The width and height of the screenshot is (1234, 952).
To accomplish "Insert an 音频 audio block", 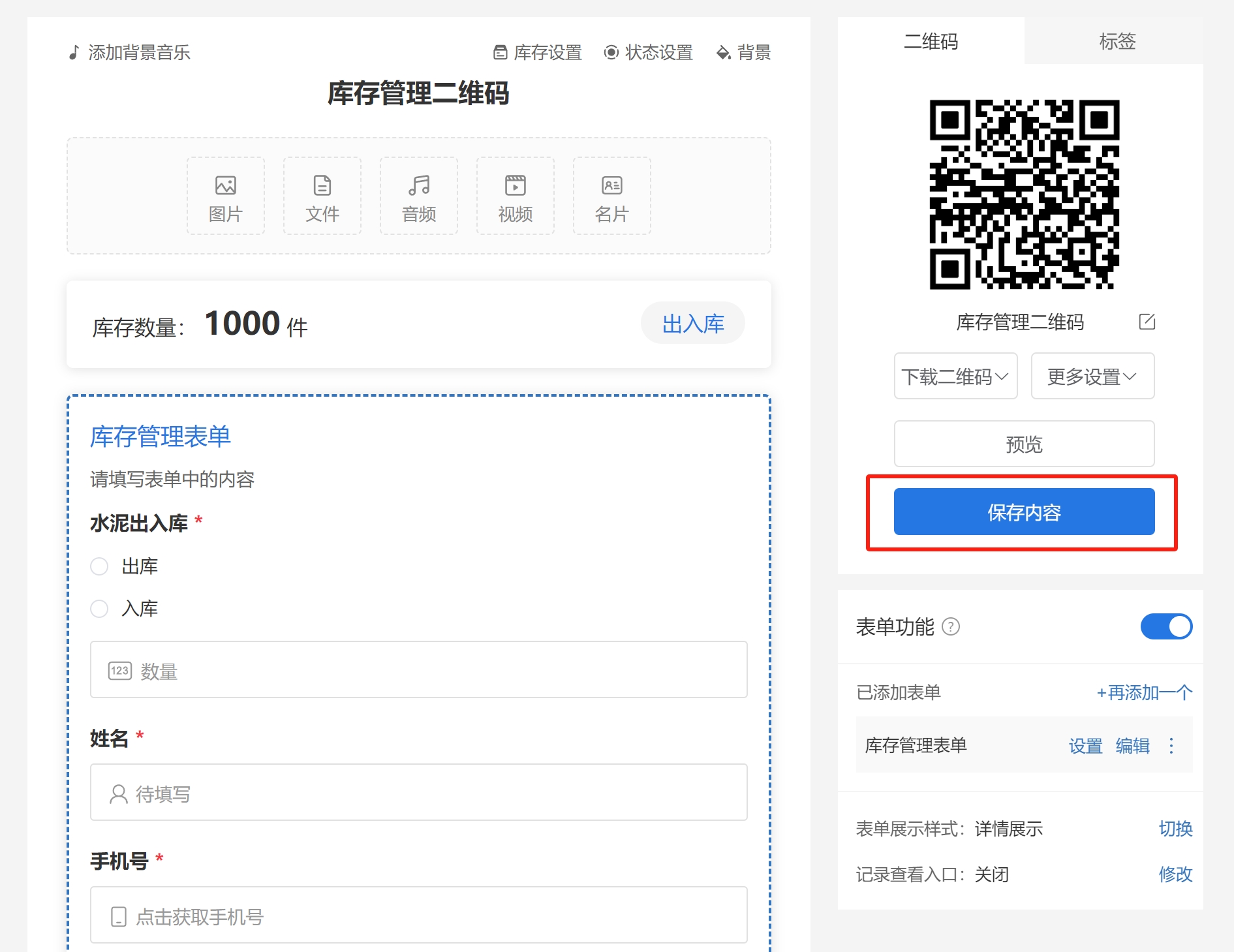I will [419, 196].
